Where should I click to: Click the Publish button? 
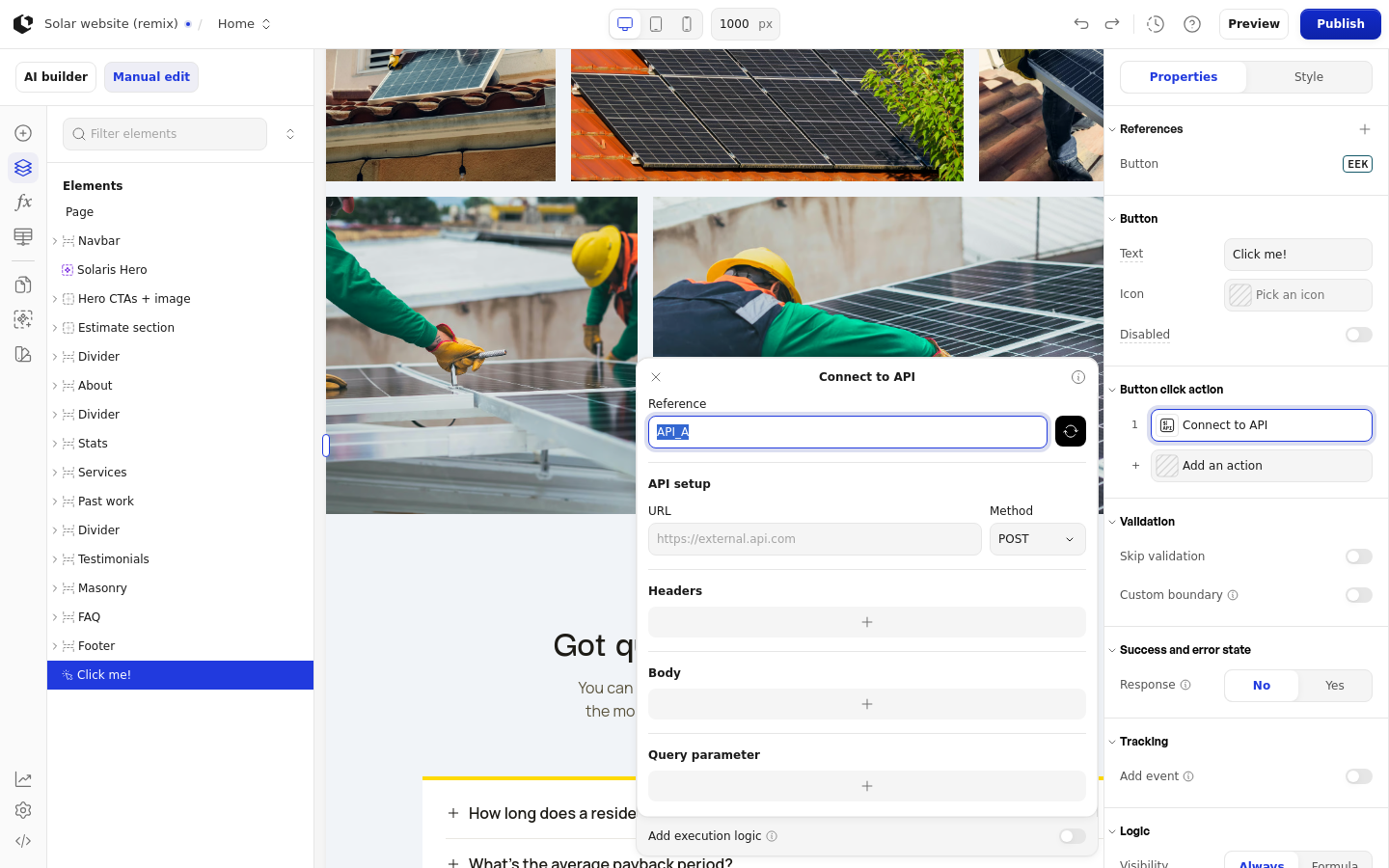coord(1341,24)
